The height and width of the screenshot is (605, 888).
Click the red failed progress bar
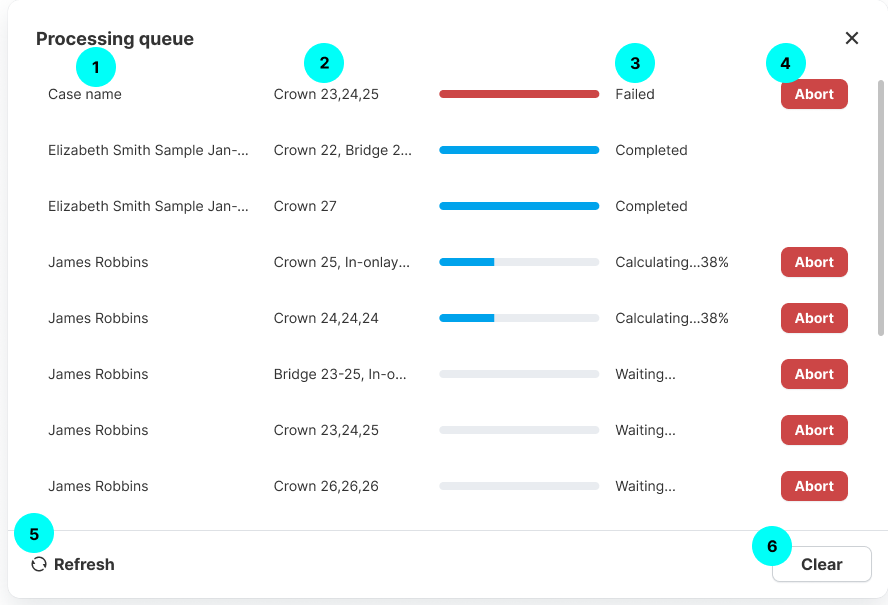point(519,94)
